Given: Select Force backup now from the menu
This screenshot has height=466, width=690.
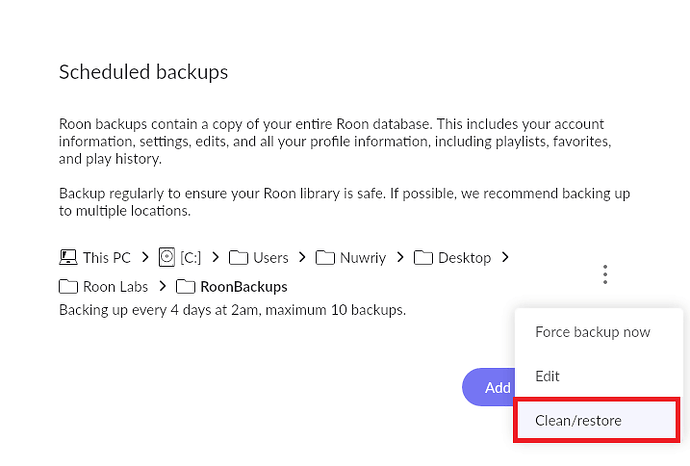Looking at the screenshot, I should (592, 332).
